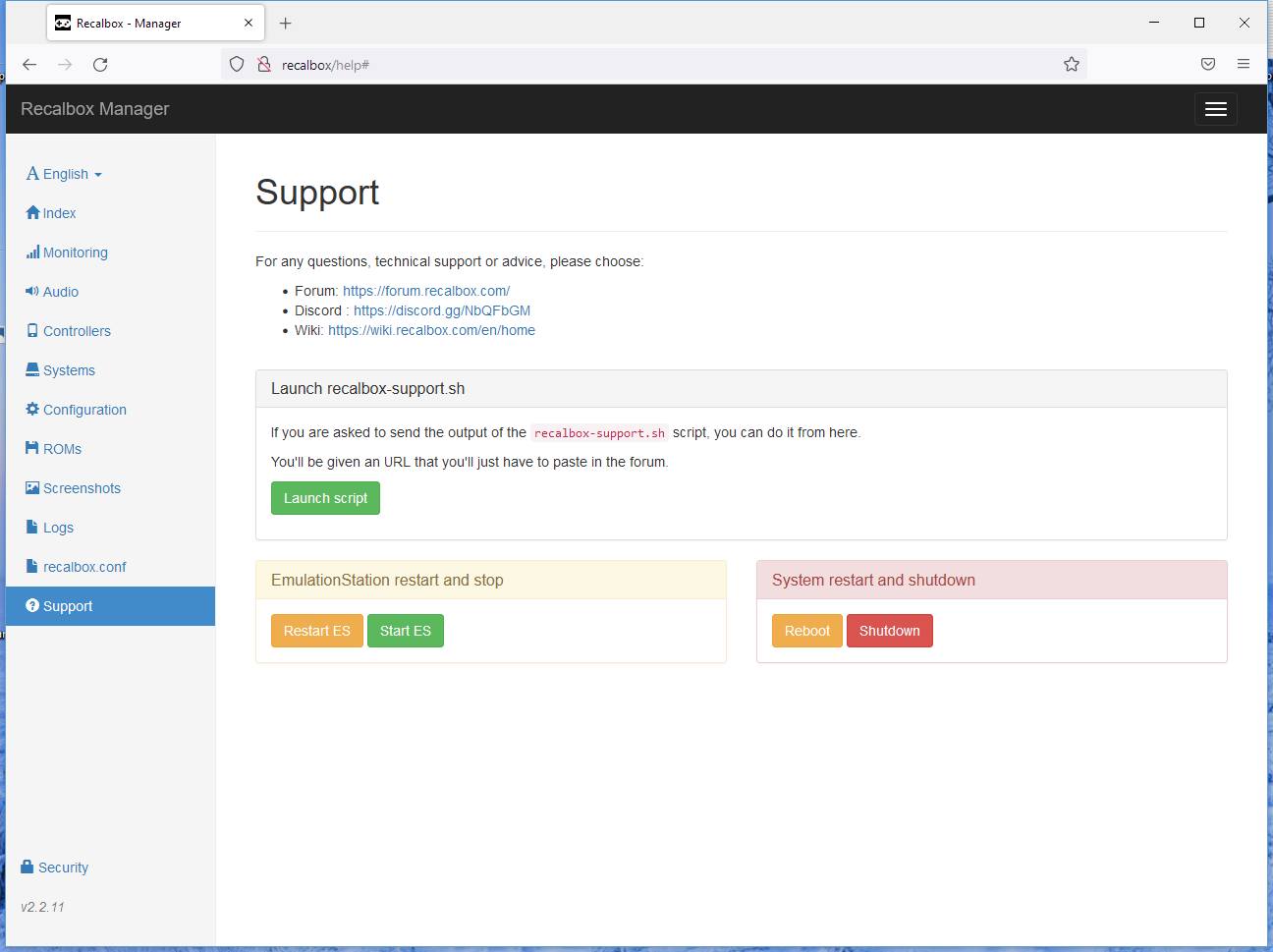The image size is (1273, 952).
Task: Open the forum.recalbox.com link
Action: [x=426, y=291]
